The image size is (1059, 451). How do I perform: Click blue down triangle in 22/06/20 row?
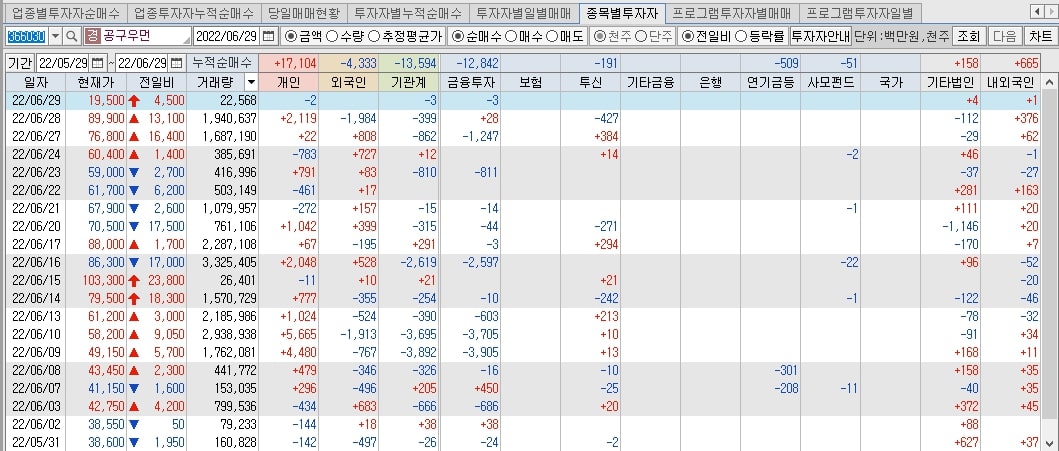pyautogui.click(x=134, y=226)
